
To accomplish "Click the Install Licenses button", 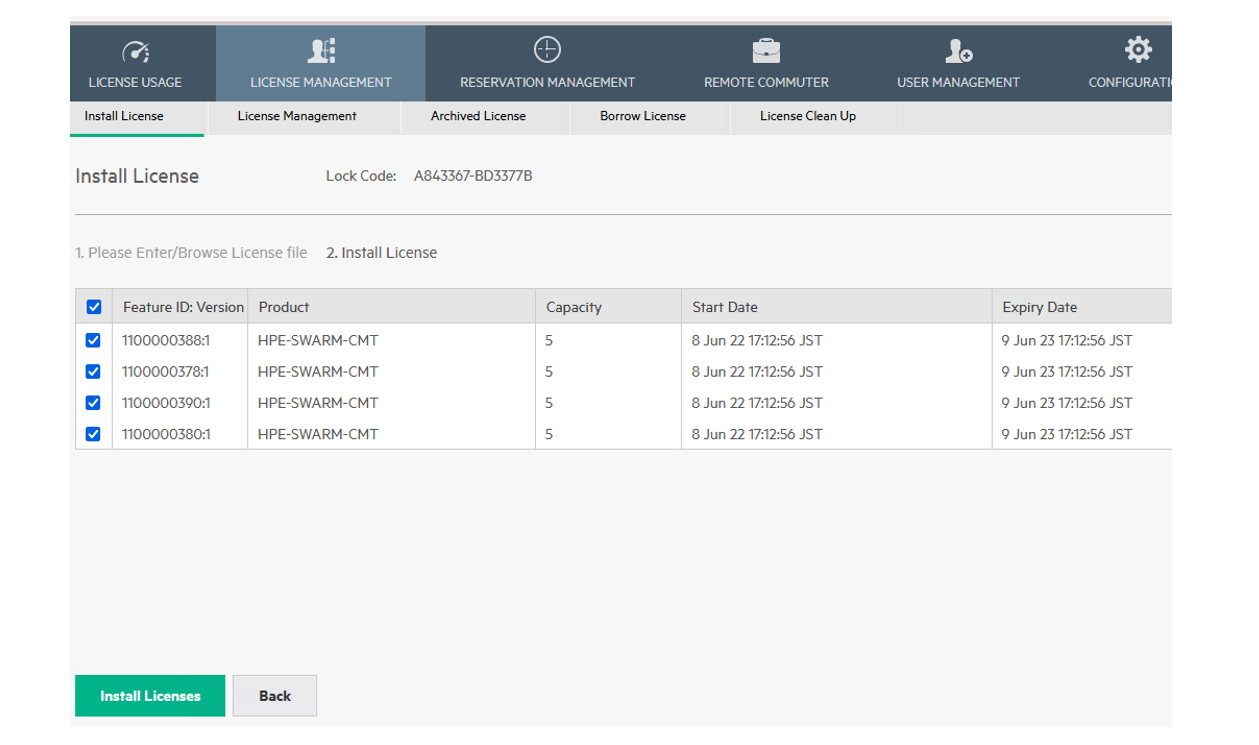I will pos(150,695).
